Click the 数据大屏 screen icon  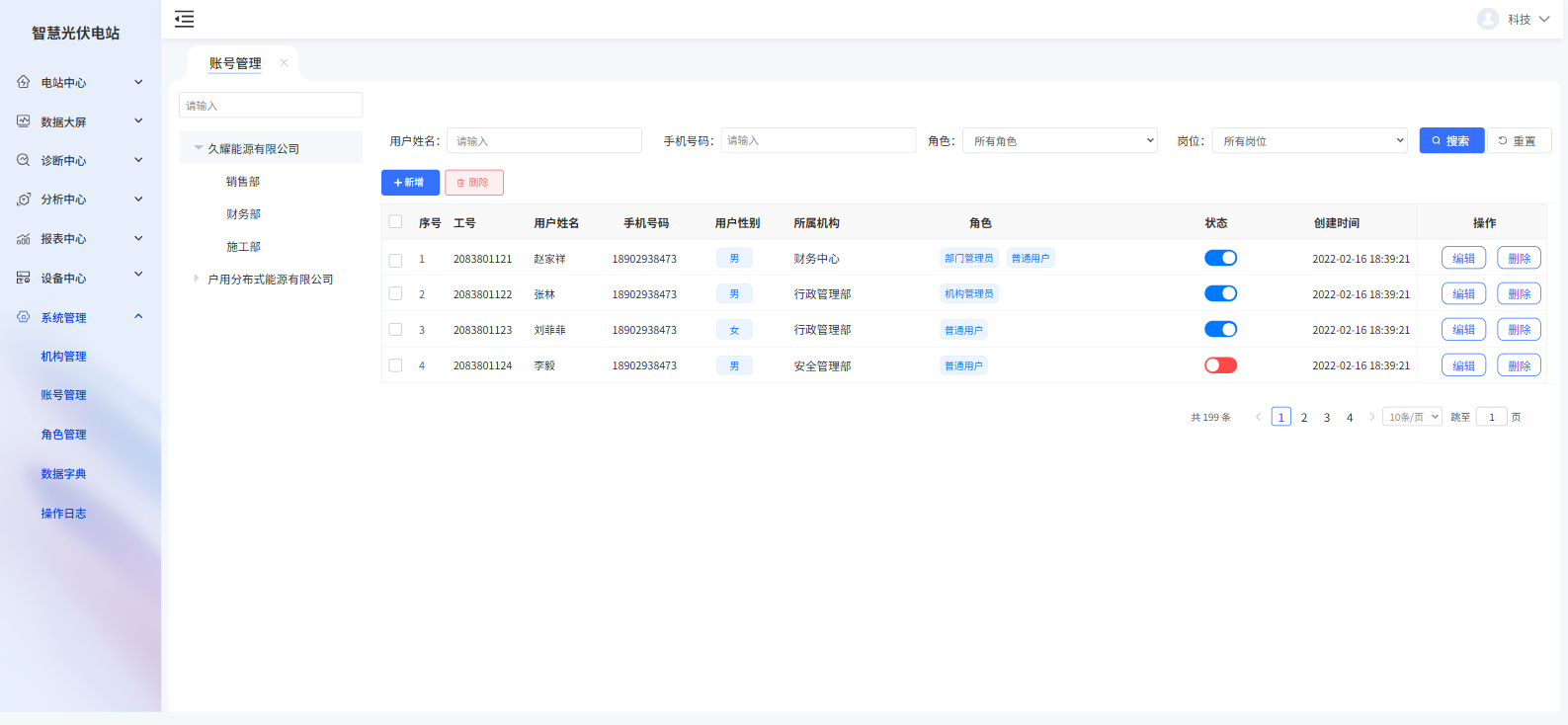23,121
